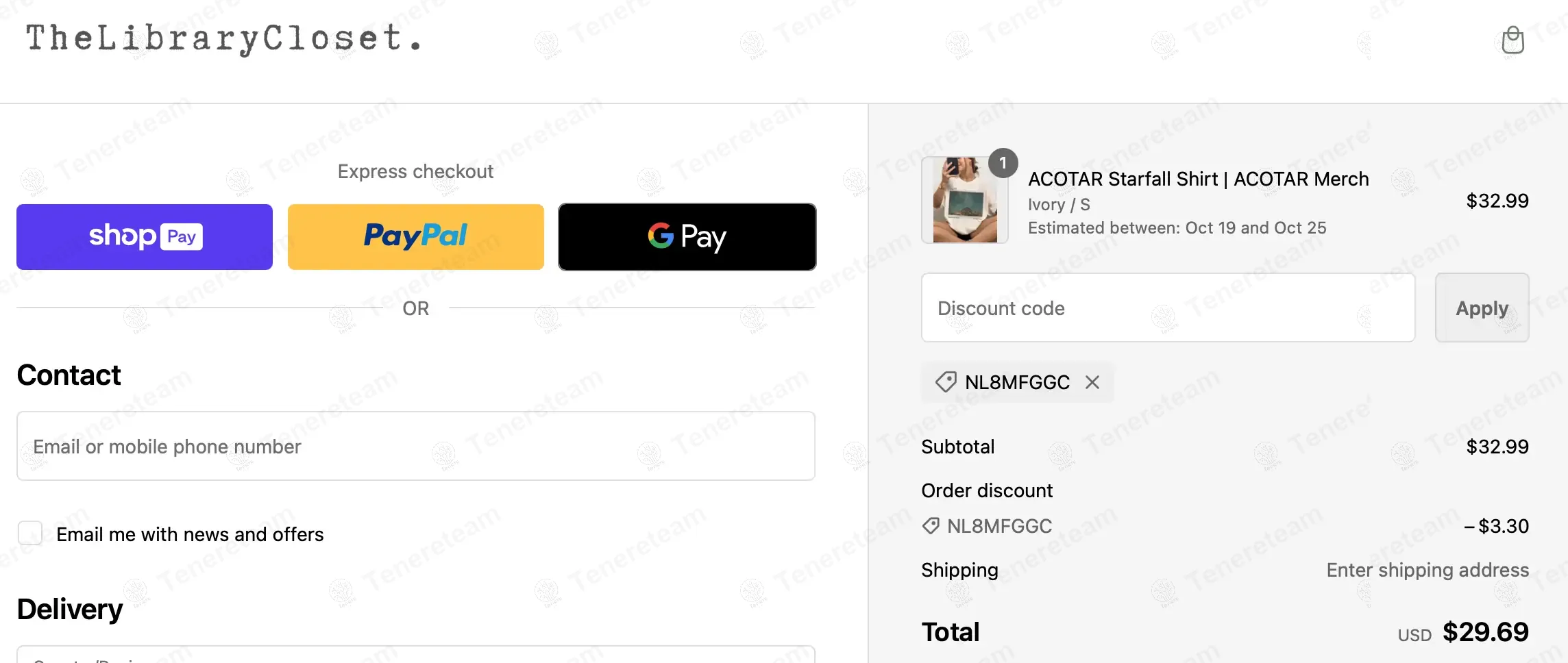Click inside the Discount code field
1568x663 pixels.
pyautogui.click(x=1168, y=308)
